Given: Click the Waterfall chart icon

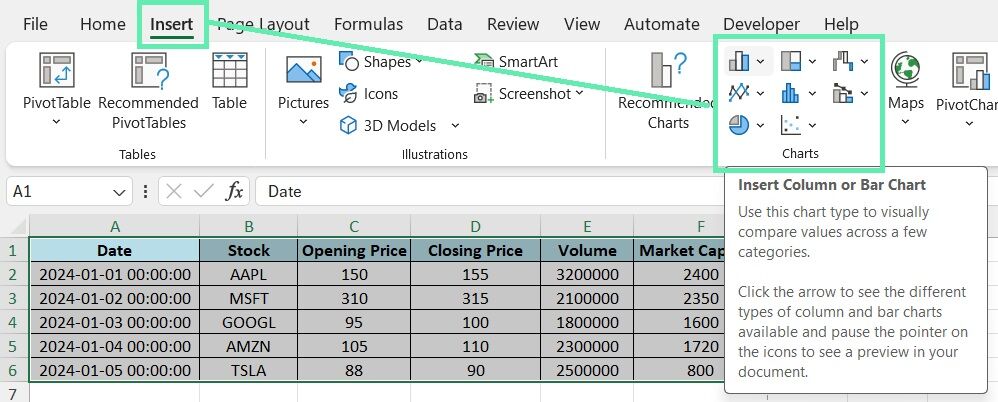Looking at the screenshot, I should (842, 61).
